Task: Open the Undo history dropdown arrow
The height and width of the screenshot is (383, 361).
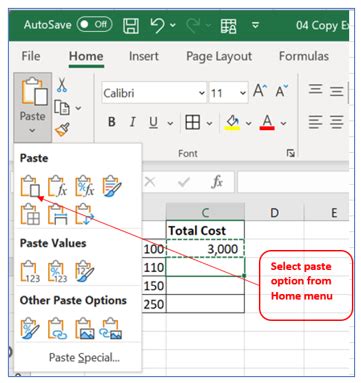Action: pyautogui.click(x=173, y=25)
